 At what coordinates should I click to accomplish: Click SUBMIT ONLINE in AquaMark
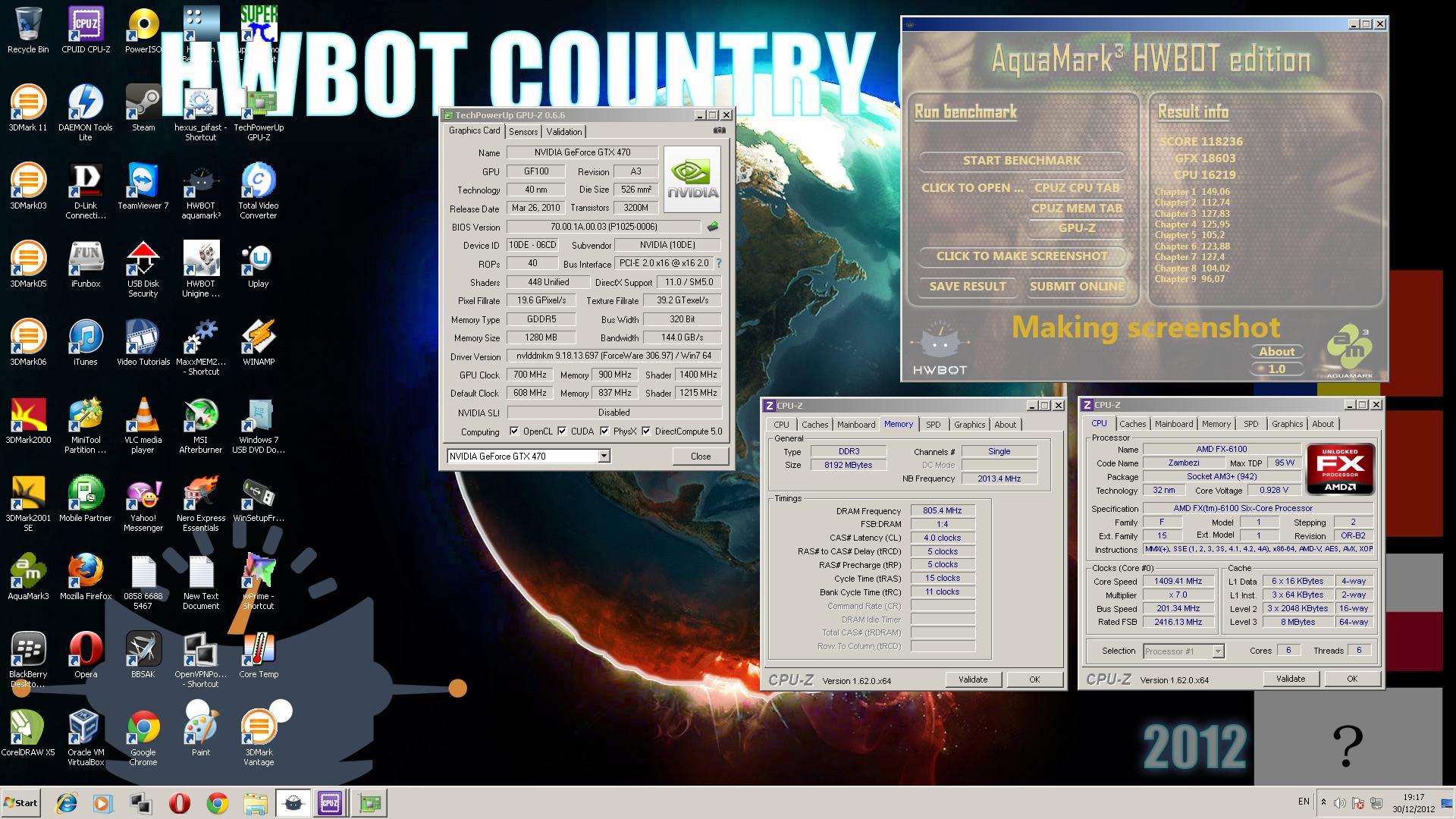1077,286
